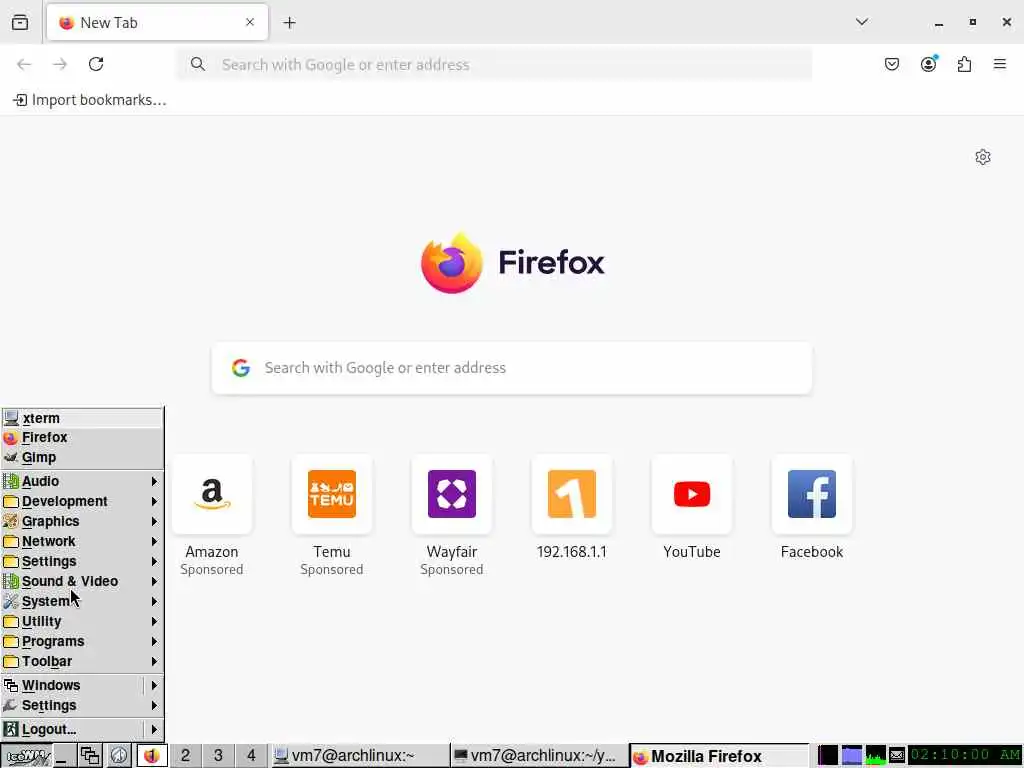Viewport: 1024px width, 768px height.
Task: Expand the System submenu
Action: click(x=82, y=601)
